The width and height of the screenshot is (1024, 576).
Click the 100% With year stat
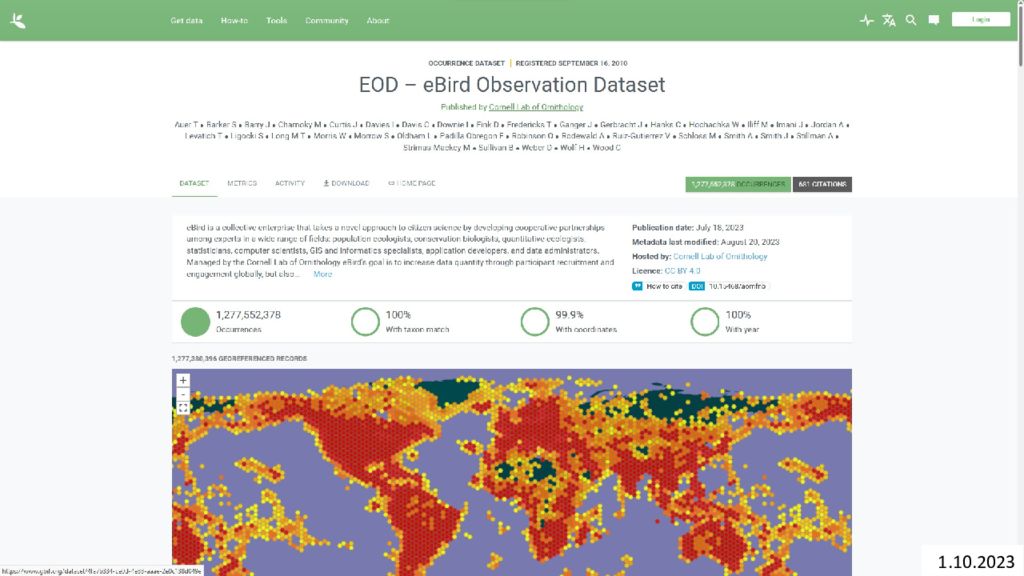pos(742,321)
